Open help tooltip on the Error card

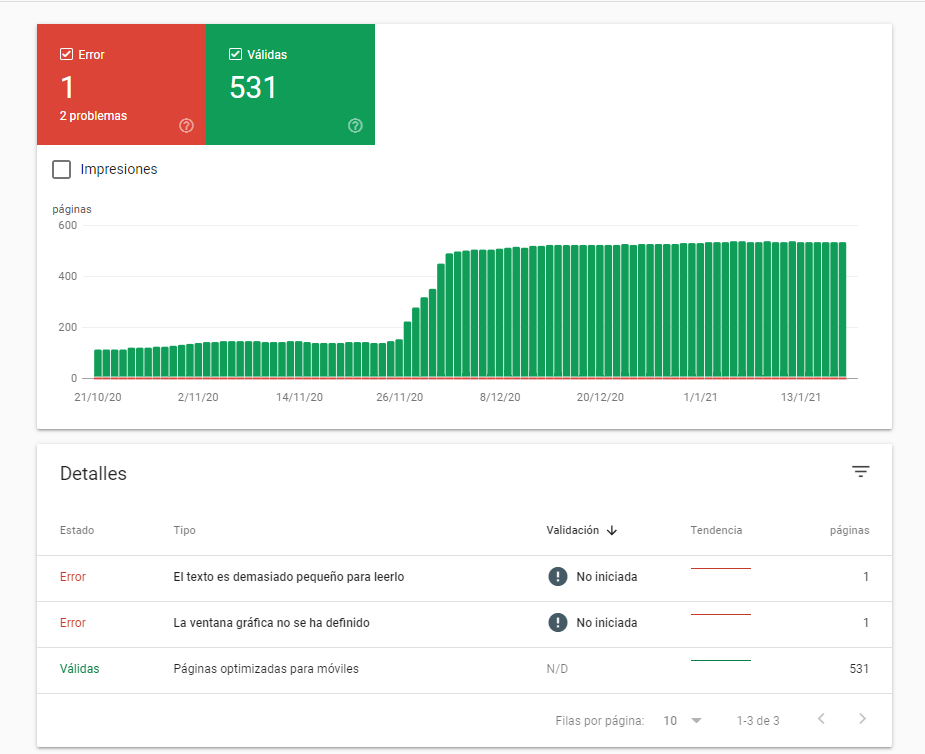point(186,125)
